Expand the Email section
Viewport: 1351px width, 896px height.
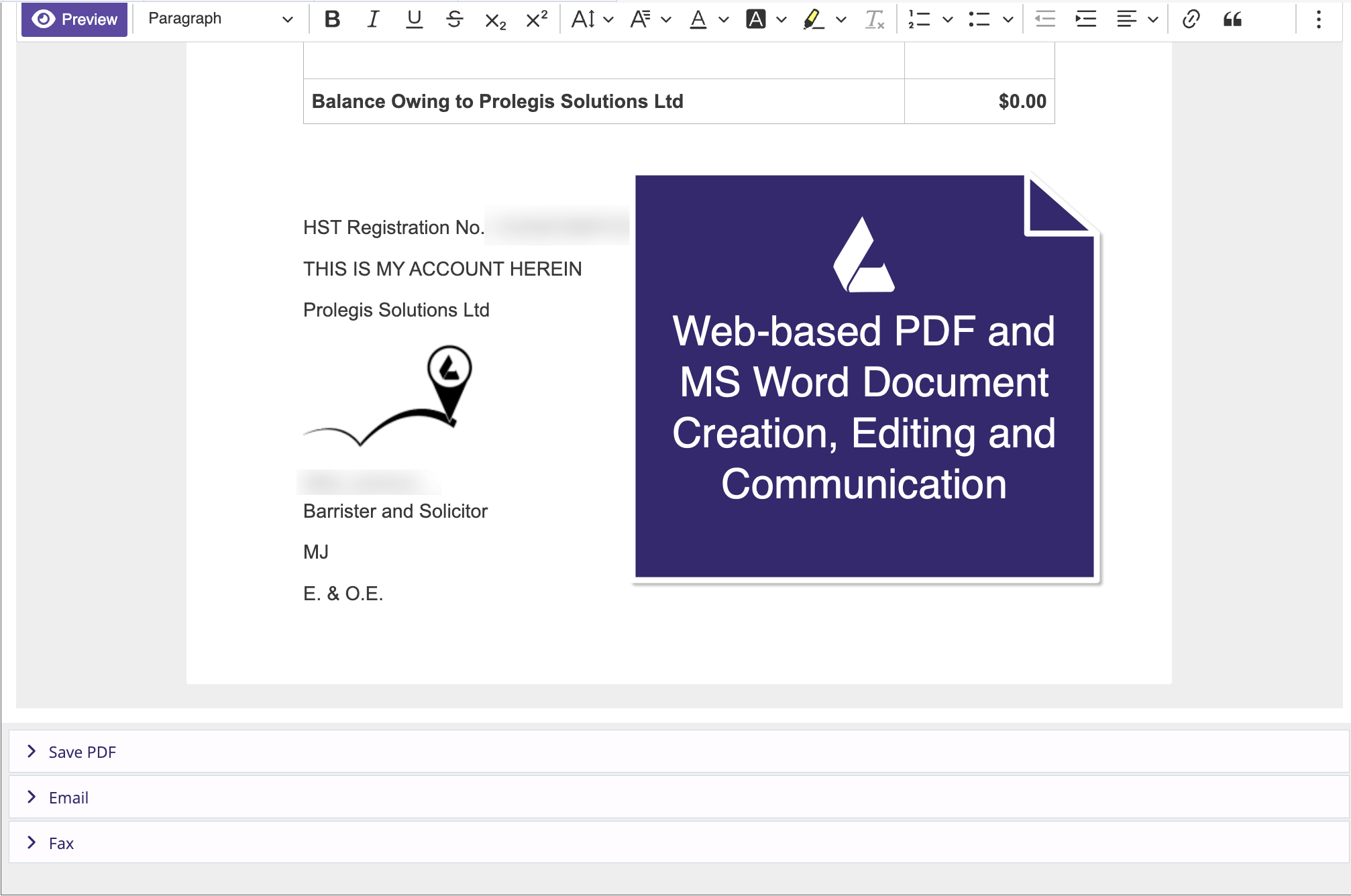(x=68, y=797)
